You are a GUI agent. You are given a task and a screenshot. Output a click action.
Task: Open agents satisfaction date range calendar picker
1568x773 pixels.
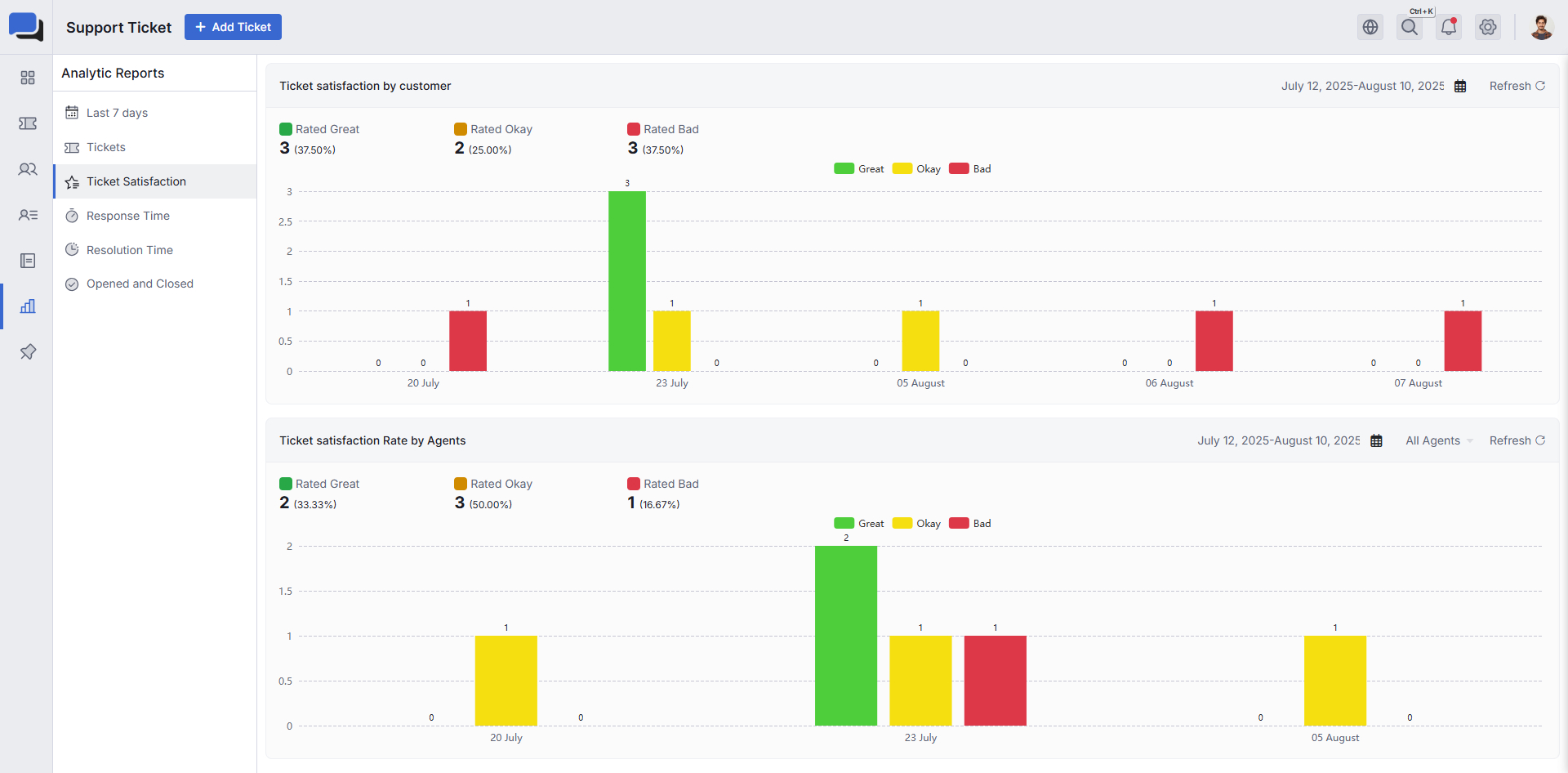tap(1376, 441)
